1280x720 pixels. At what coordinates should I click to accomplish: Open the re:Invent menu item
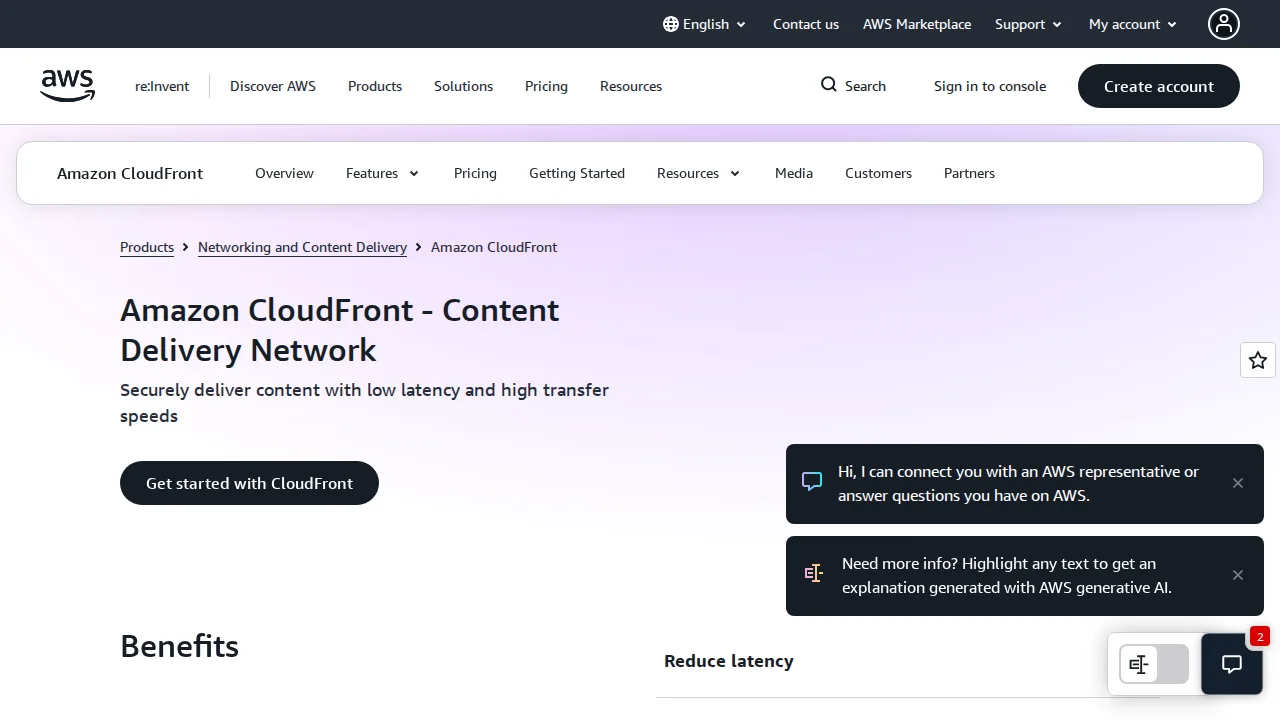pyautogui.click(x=162, y=86)
